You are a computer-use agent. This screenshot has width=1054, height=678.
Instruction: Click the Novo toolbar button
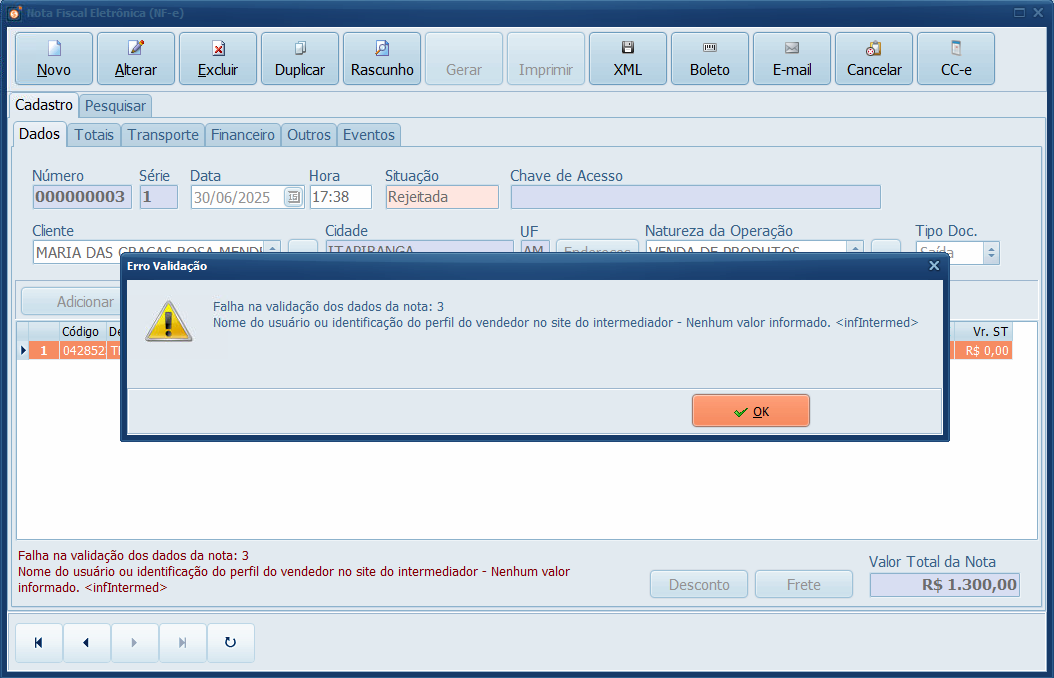54,58
